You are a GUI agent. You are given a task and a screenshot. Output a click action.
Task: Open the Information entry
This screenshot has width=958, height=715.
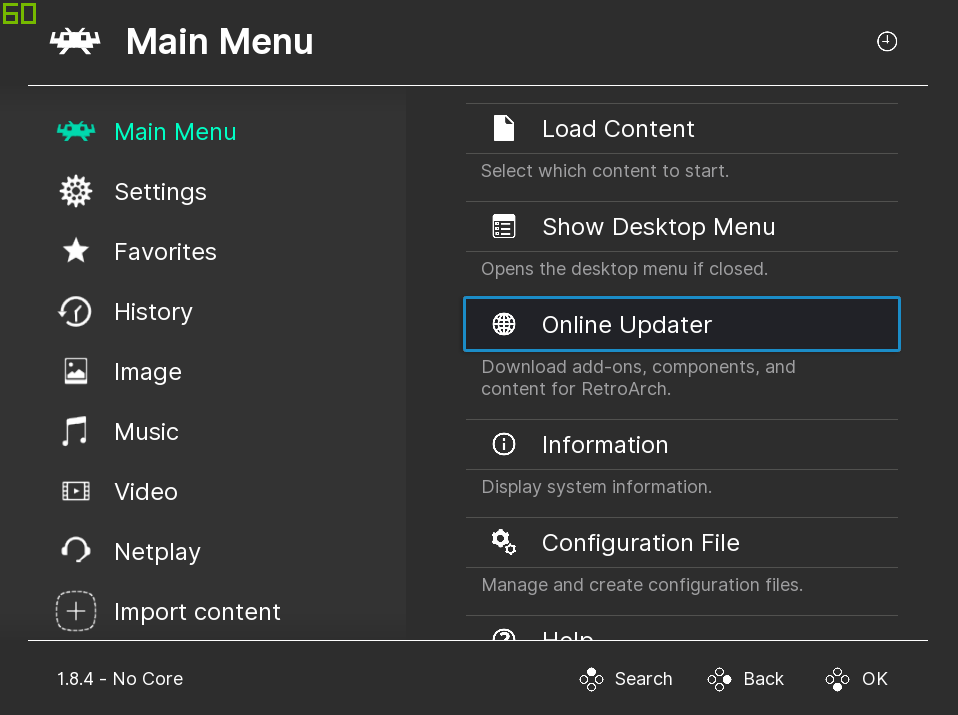click(x=682, y=444)
